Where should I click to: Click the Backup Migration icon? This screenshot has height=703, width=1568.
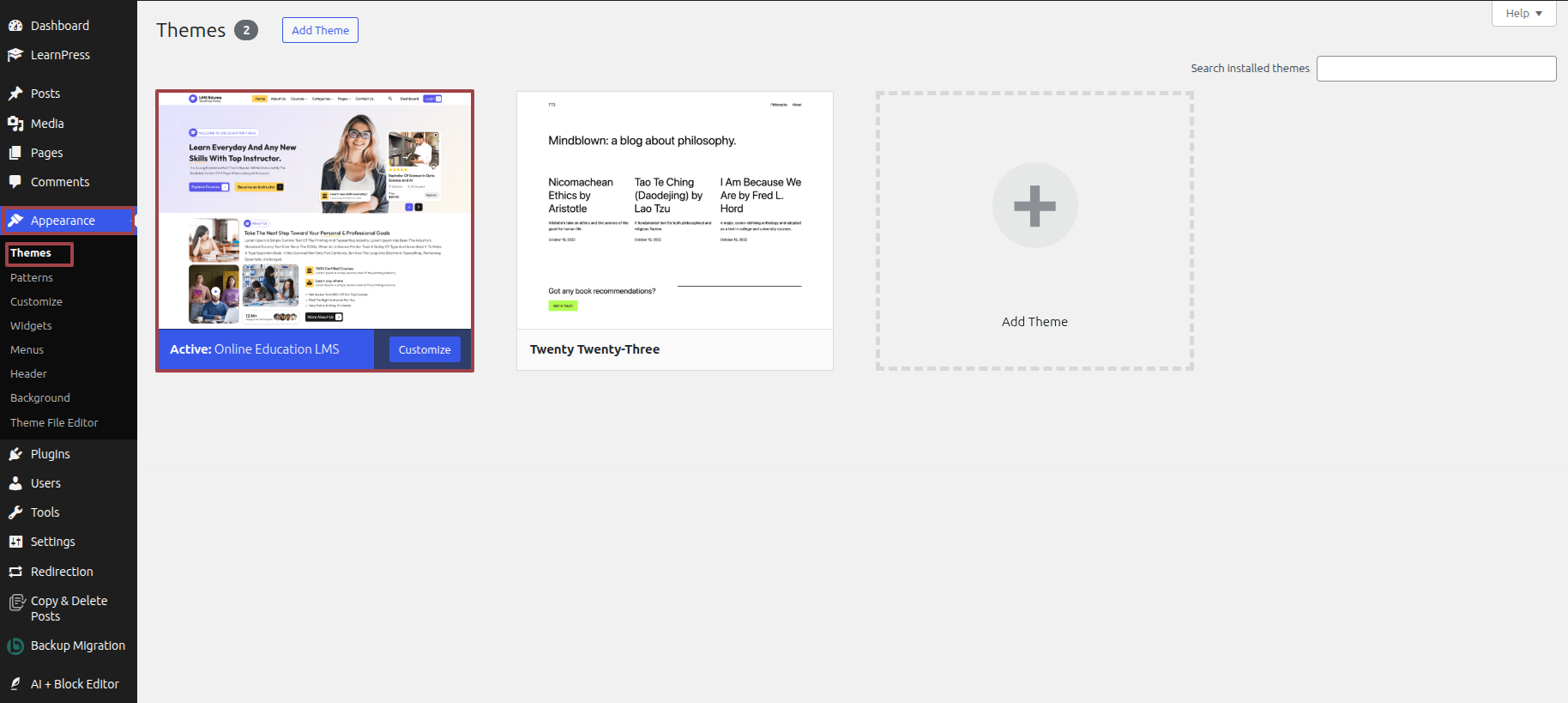[15, 646]
